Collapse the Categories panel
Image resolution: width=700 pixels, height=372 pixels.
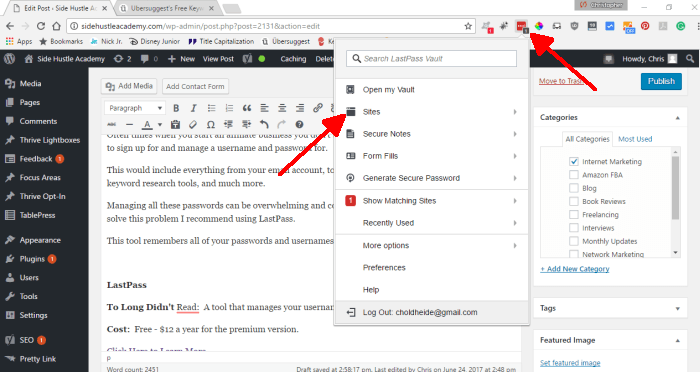(x=677, y=117)
